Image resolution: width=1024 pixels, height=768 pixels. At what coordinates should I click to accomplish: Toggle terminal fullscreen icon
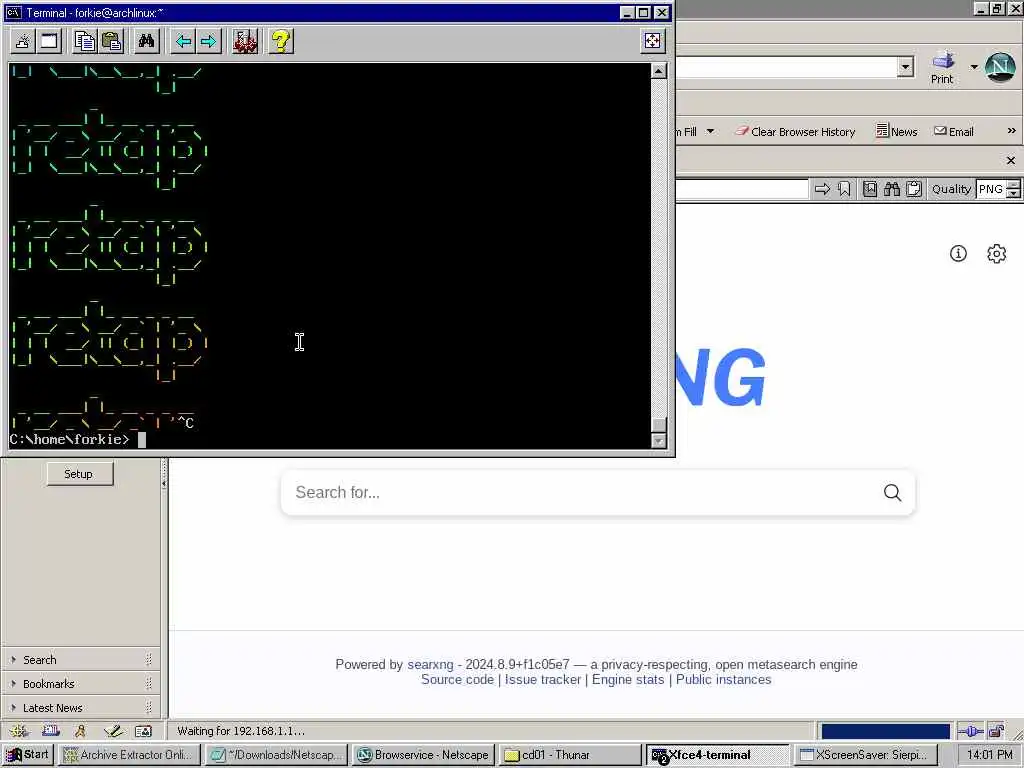tap(652, 41)
